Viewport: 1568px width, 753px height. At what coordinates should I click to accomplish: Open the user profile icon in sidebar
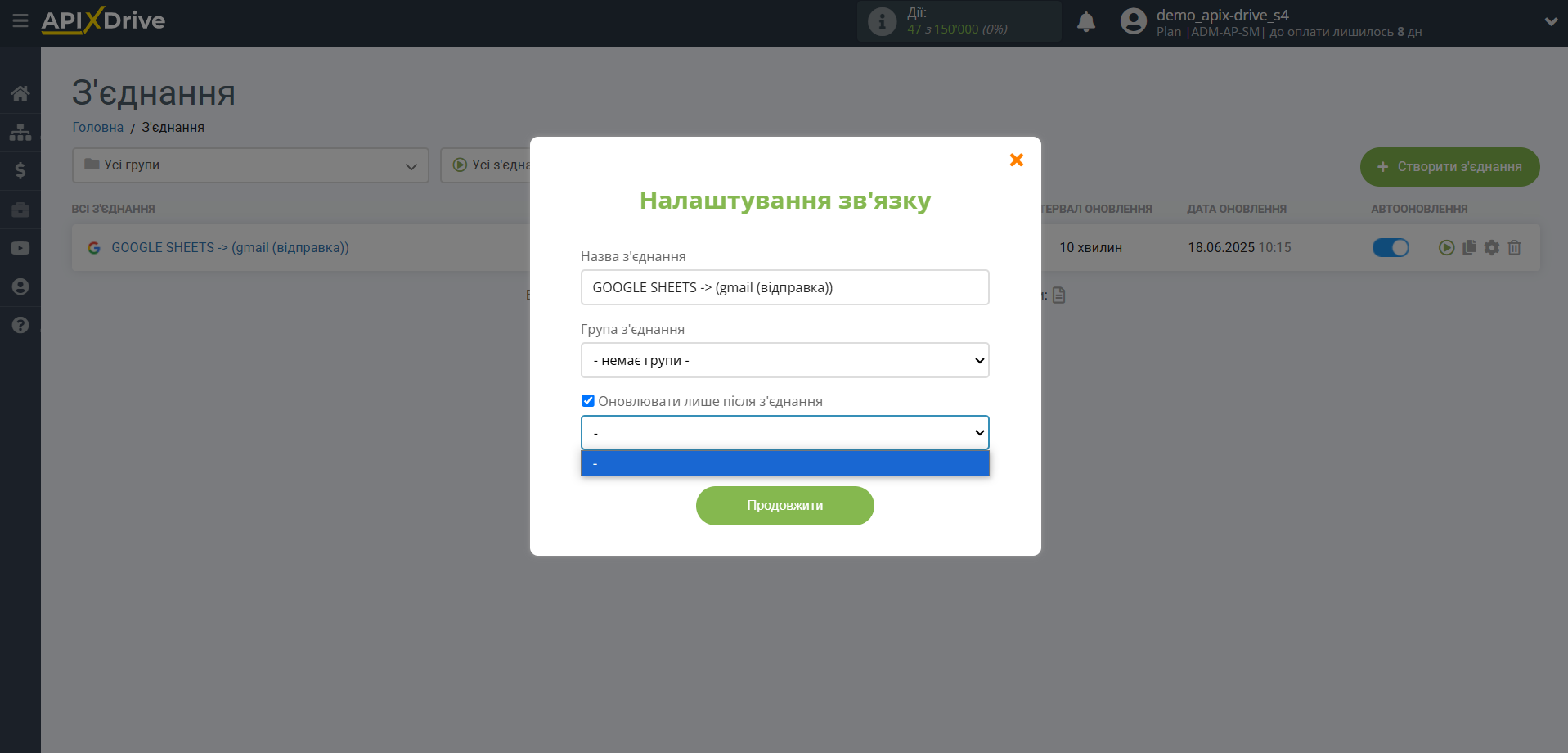(x=20, y=286)
